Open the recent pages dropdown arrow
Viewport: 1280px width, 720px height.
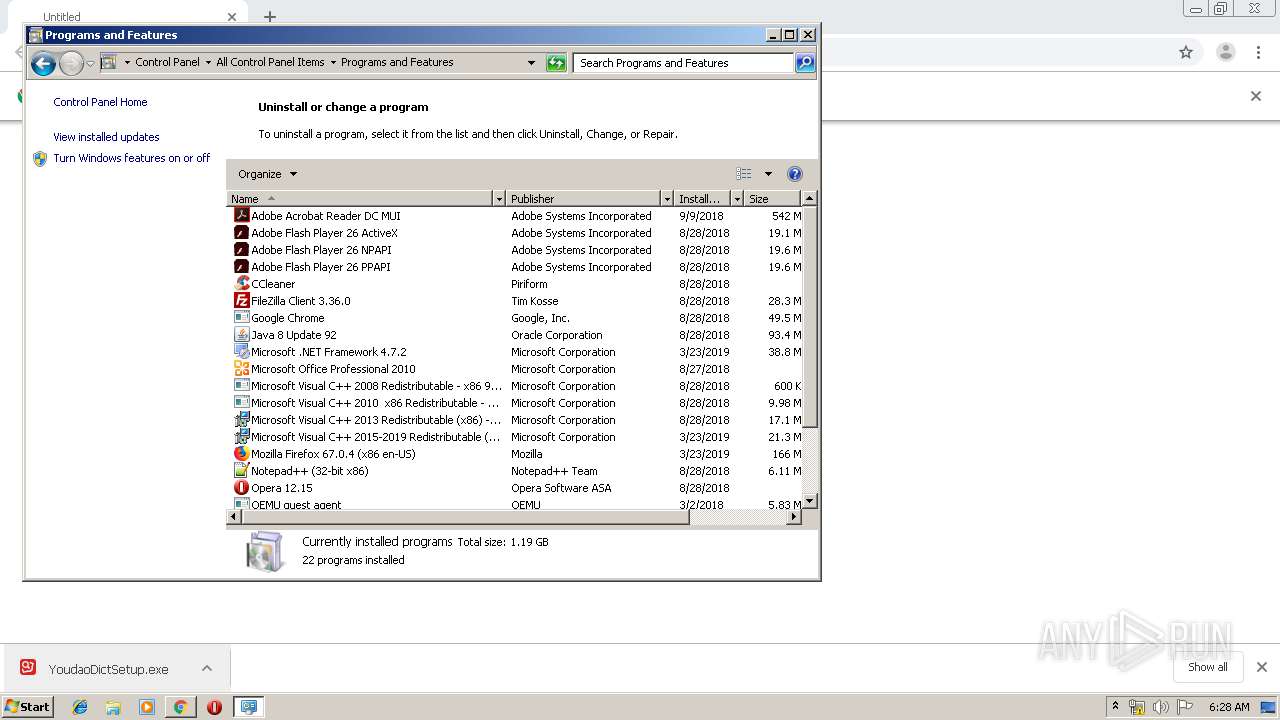pos(90,64)
